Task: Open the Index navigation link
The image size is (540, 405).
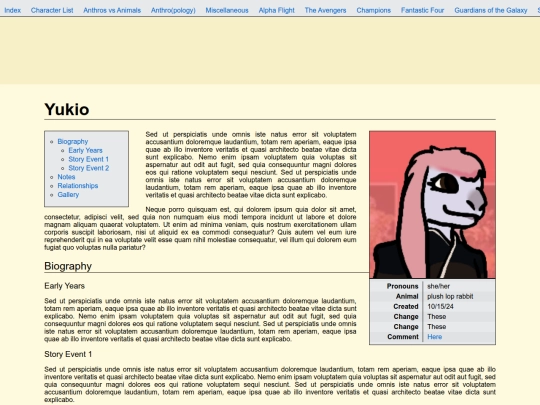Action: click(12, 10)
